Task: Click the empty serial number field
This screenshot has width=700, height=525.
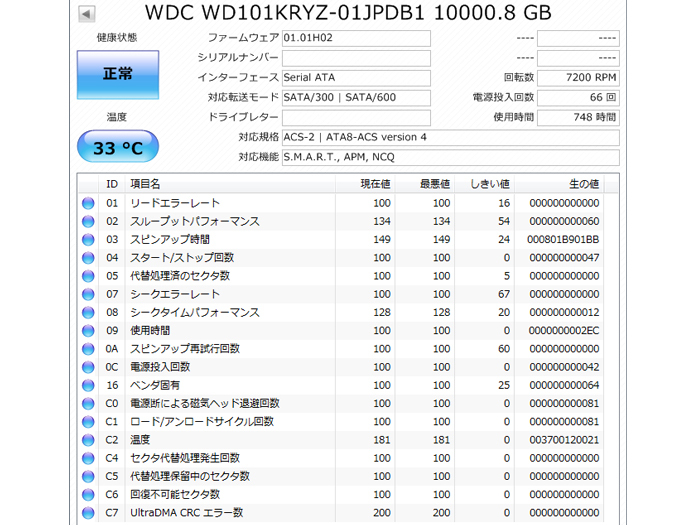Action: (x=356, y=58)
